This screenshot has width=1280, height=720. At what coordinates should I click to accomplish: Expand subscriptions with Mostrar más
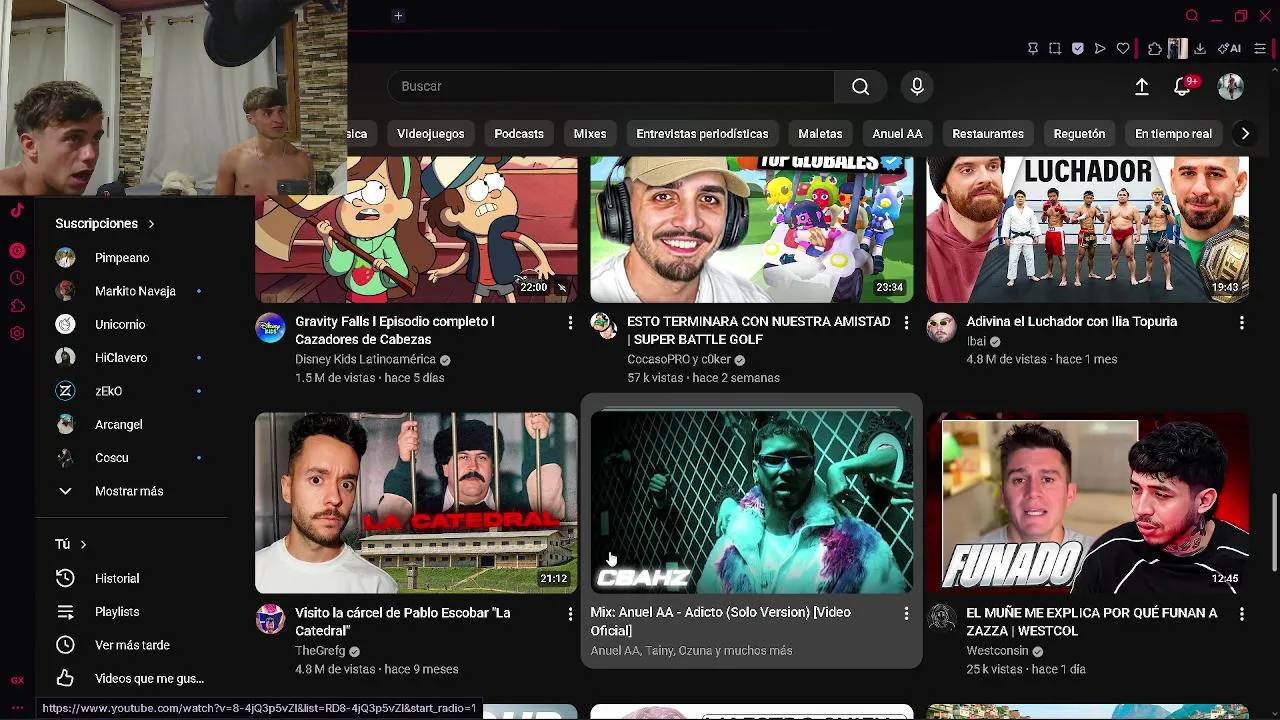tap(130, 491)
